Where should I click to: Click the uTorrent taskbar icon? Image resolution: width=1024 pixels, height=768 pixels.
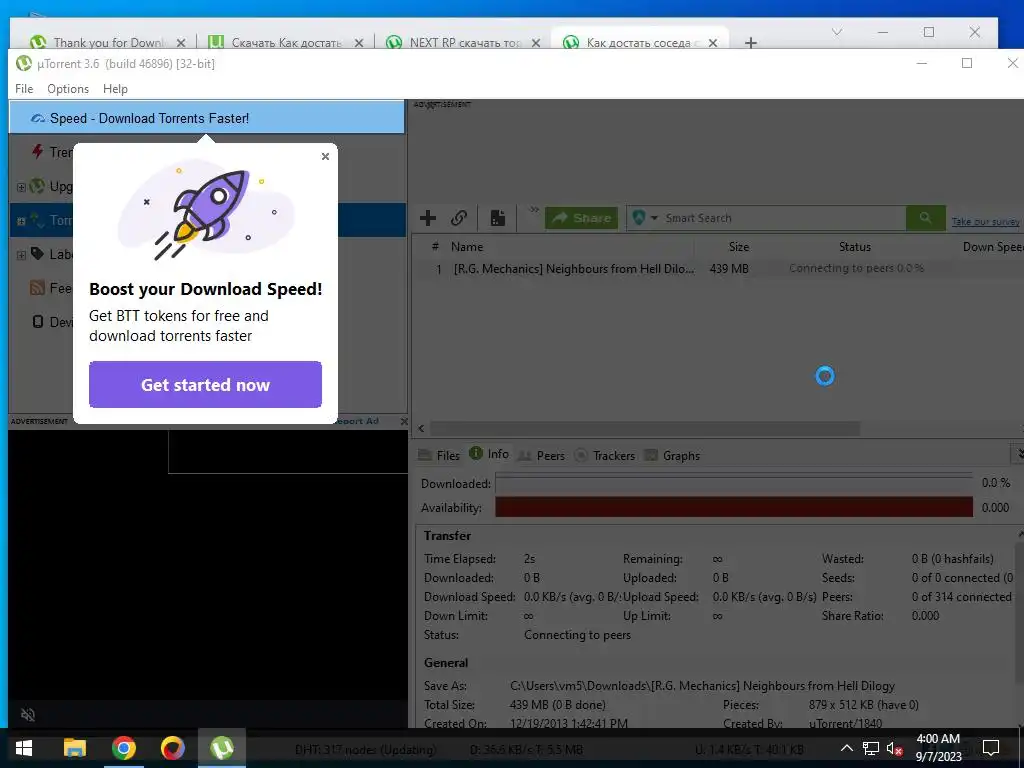click(x=222, y=748)
